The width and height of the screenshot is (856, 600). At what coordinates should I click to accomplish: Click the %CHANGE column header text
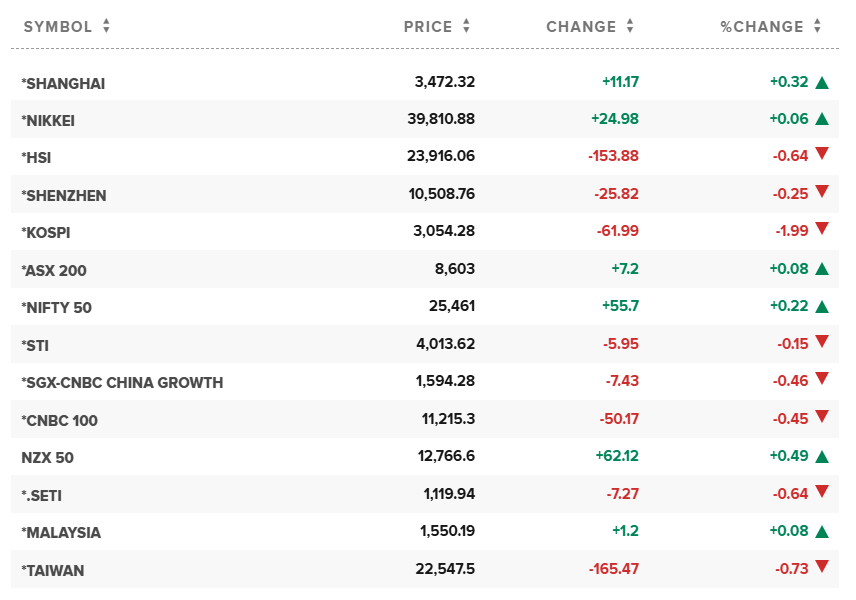[x=762, y=27]
